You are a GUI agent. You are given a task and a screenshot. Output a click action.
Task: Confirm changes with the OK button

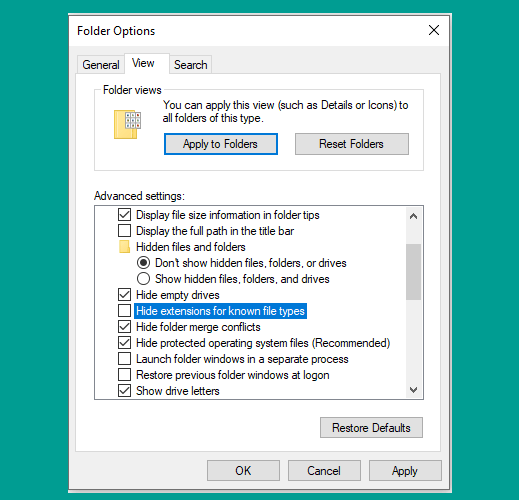[x=243, y=471]
